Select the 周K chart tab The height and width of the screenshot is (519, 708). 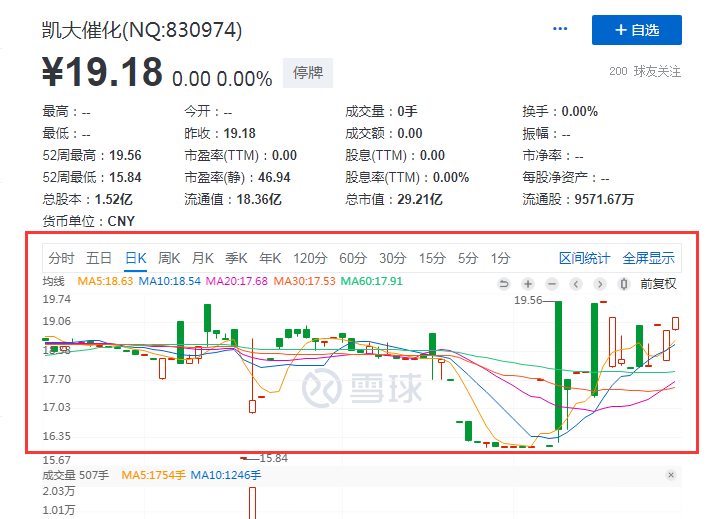click(169, 258)
